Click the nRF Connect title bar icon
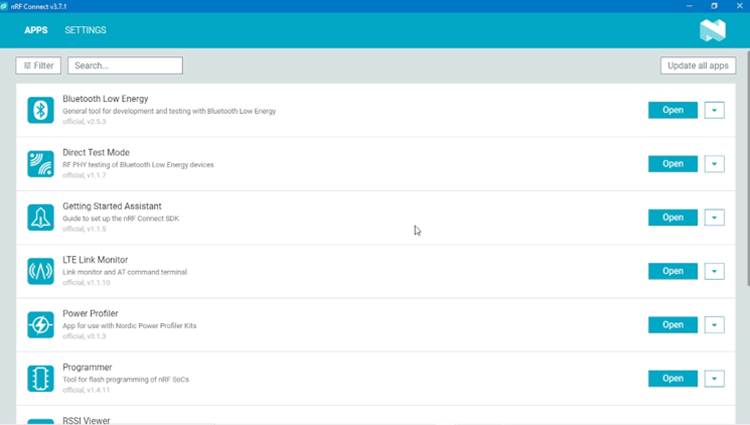750x425 pixels. (x=4, y=6)
